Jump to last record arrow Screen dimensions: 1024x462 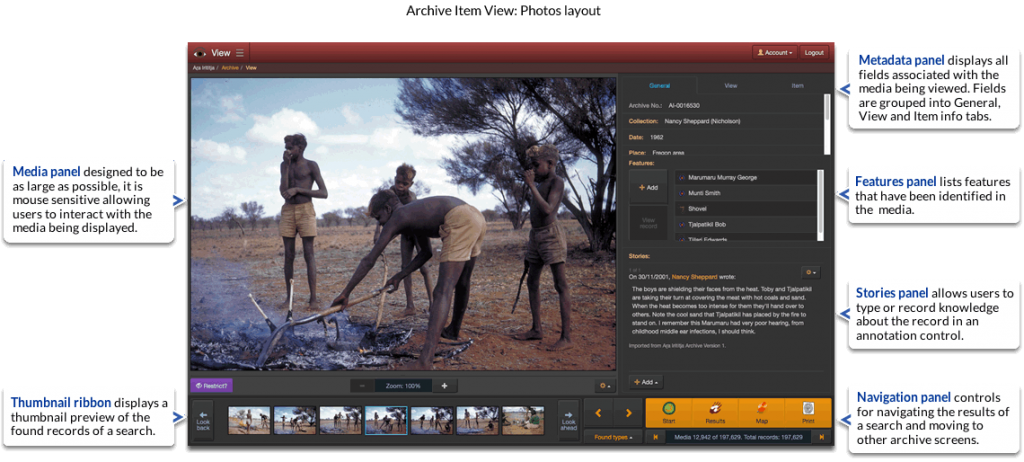tap(822, 437)
